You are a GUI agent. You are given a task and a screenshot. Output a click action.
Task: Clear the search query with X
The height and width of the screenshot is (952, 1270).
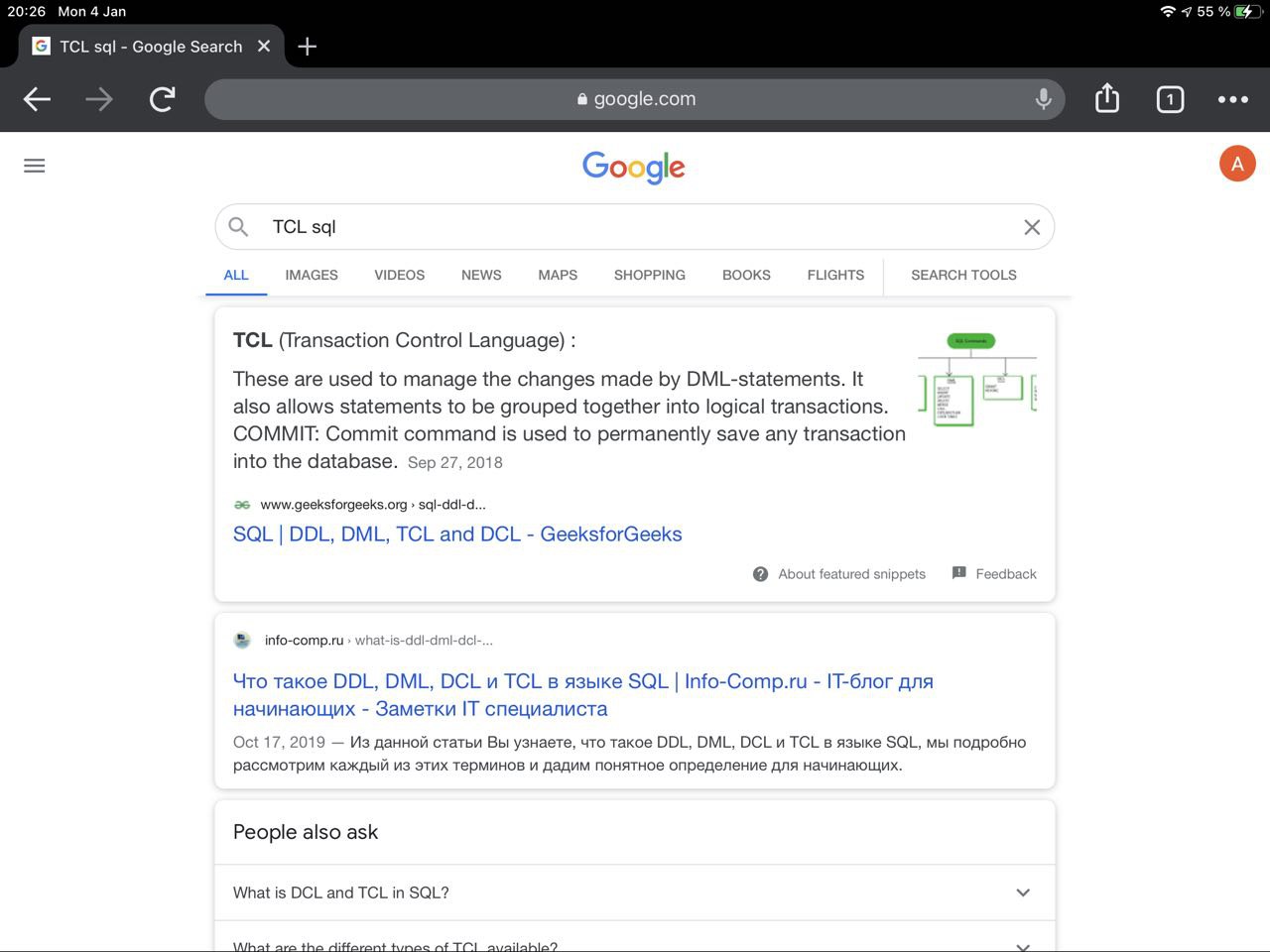(1032, 227)
